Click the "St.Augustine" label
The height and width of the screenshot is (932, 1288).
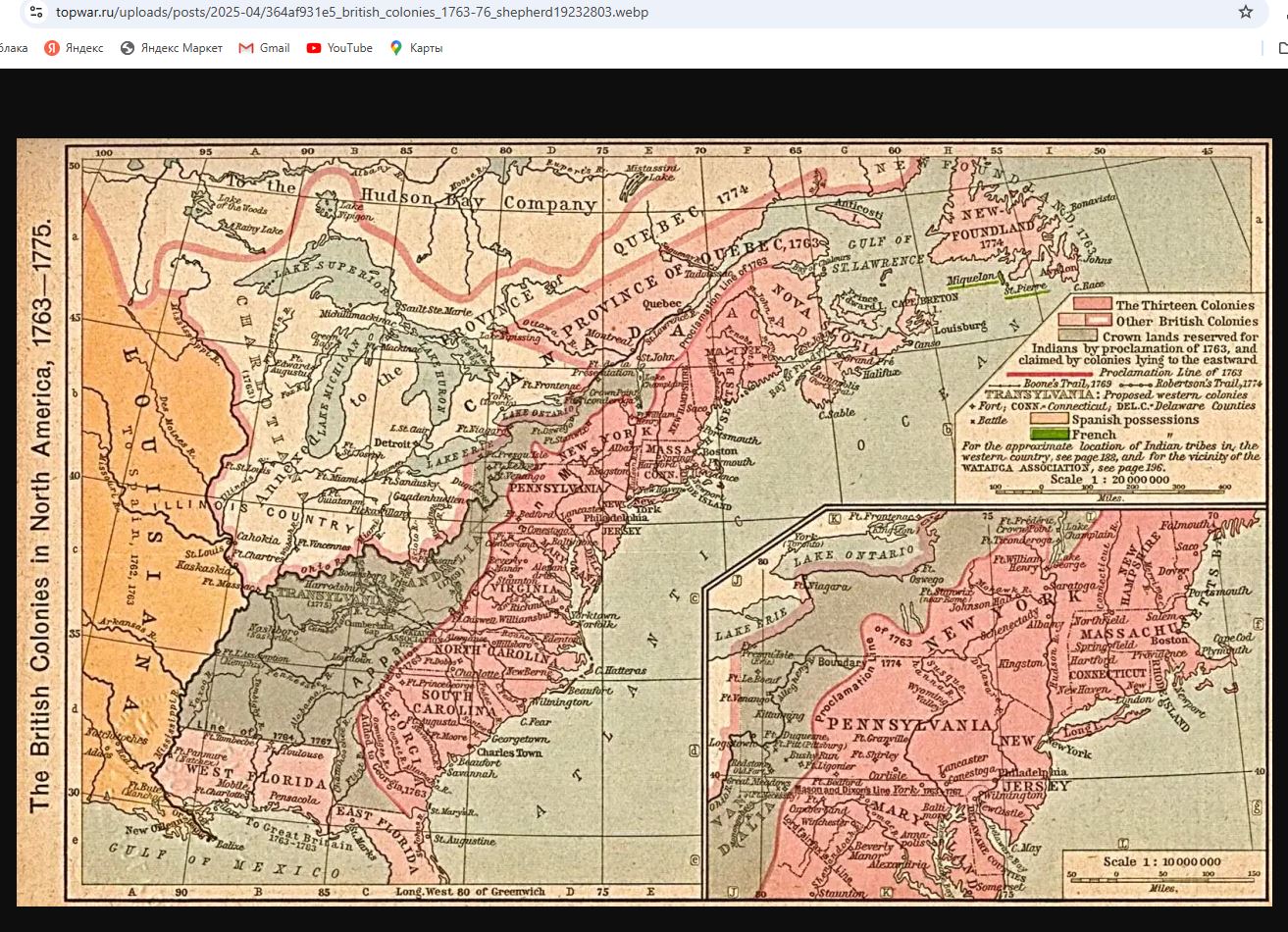pos(467,841)
